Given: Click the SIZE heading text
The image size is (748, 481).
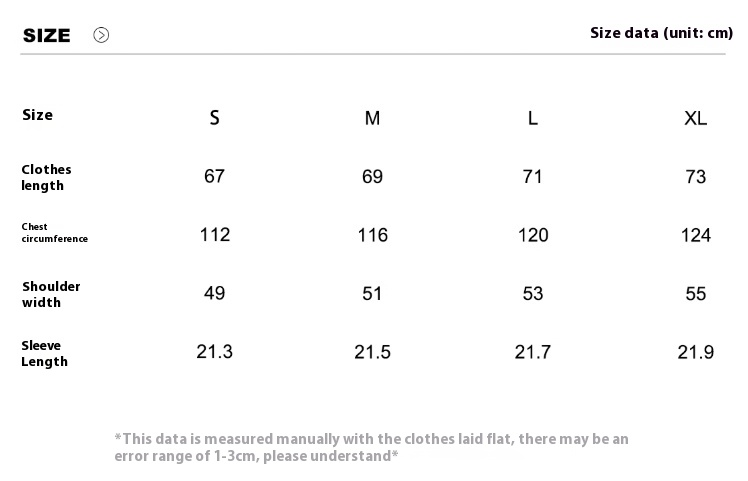Looking at the screenshot, I should (x=47, y=36).
